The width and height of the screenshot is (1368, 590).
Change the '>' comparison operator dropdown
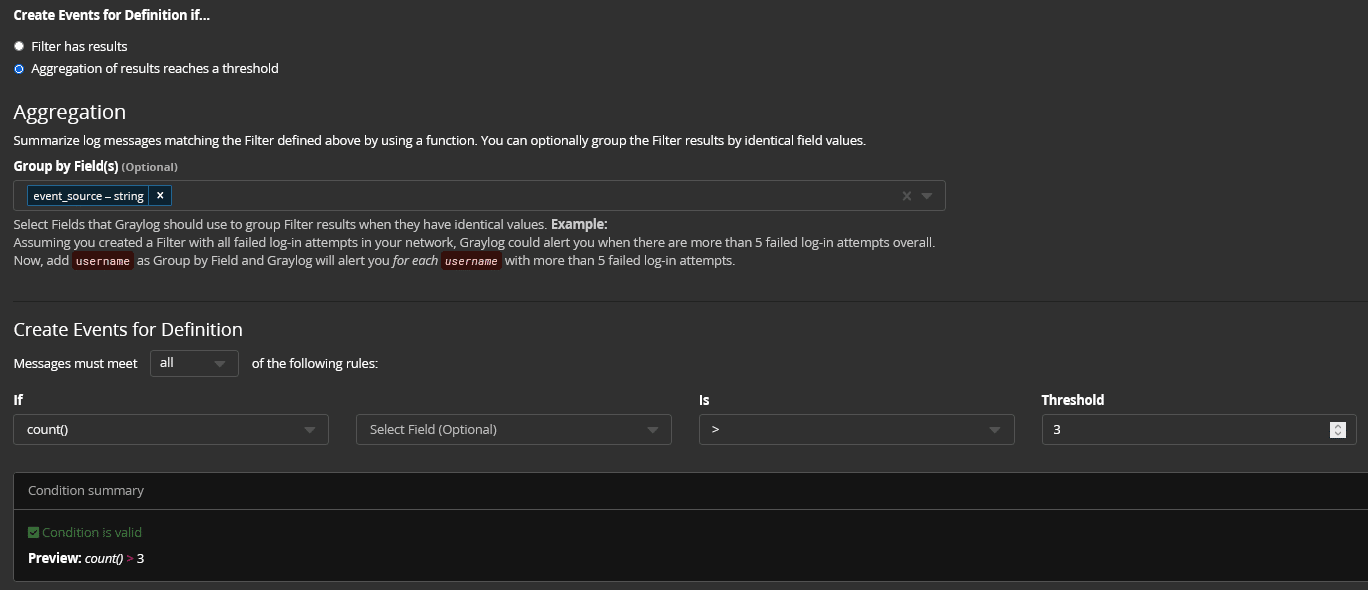point(856,430)
